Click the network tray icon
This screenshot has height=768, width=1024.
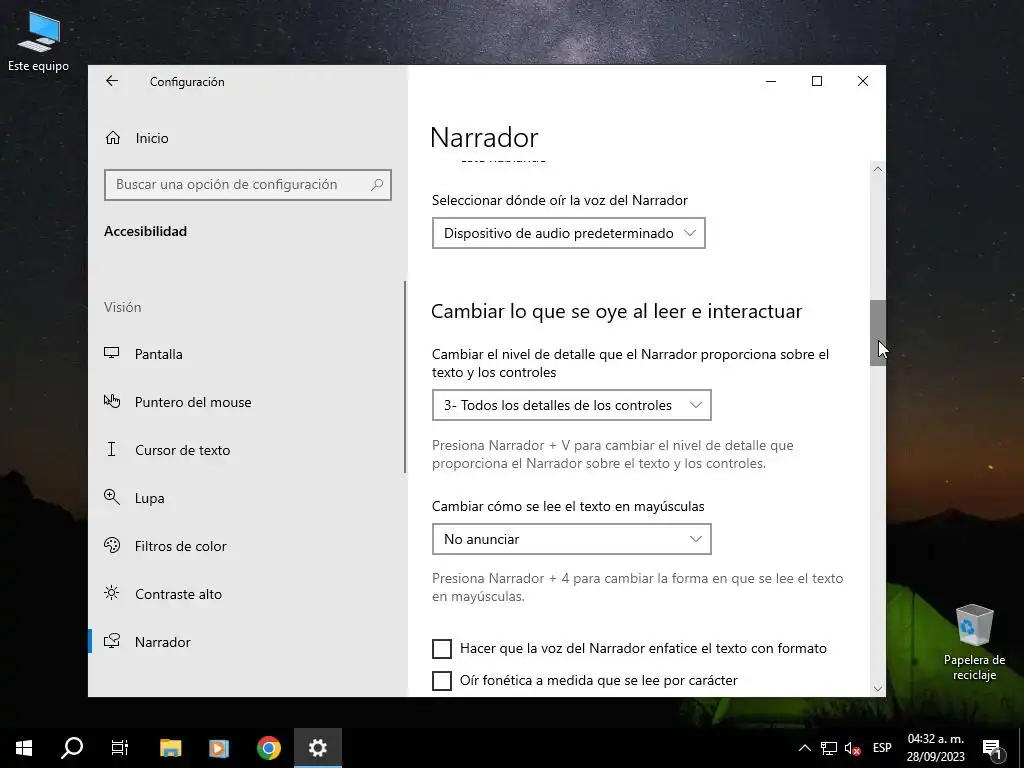click(x=829, y=748)
